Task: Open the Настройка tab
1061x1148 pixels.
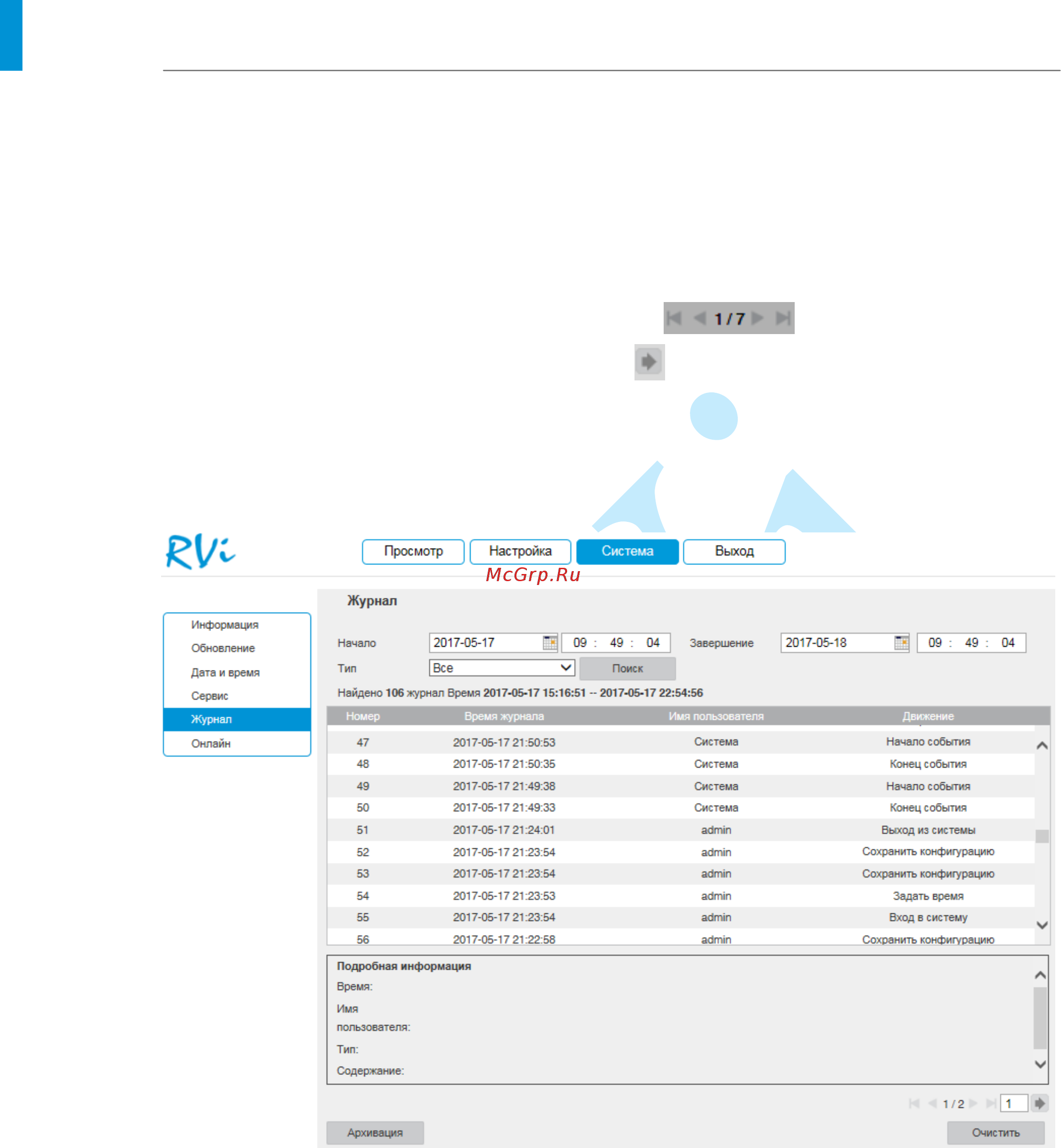Action: click(520, 552)
